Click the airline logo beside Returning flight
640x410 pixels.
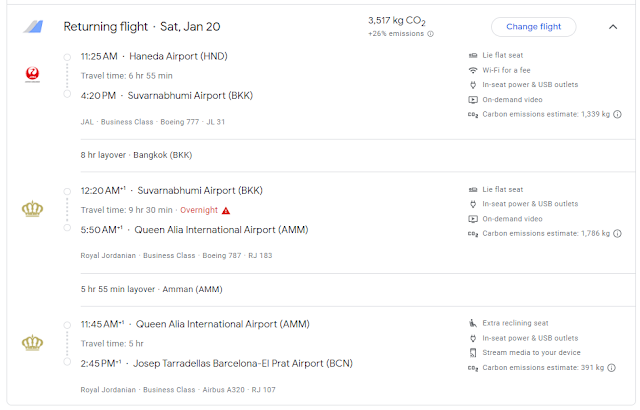coord(33,27)
